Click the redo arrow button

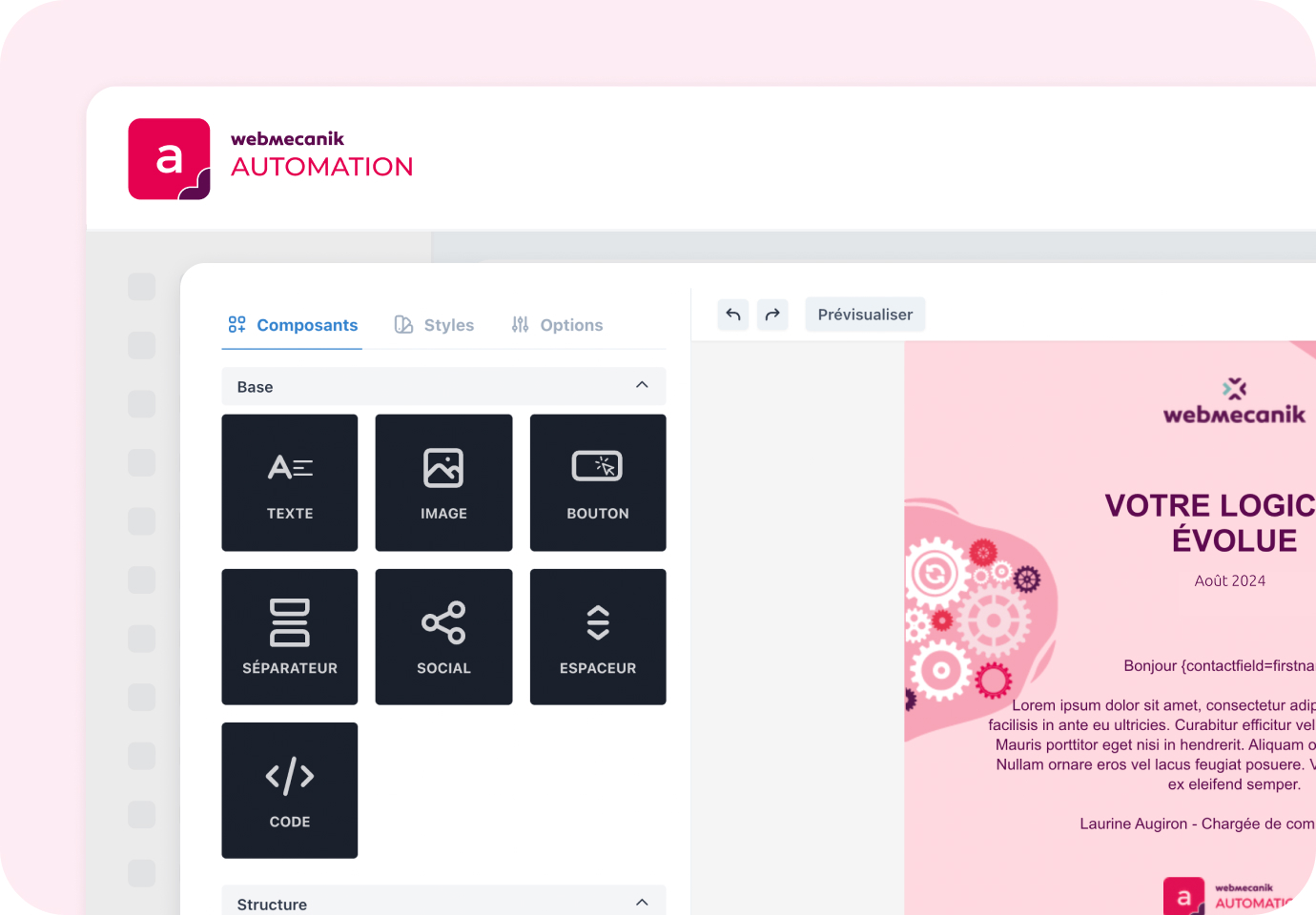(772, 315)
